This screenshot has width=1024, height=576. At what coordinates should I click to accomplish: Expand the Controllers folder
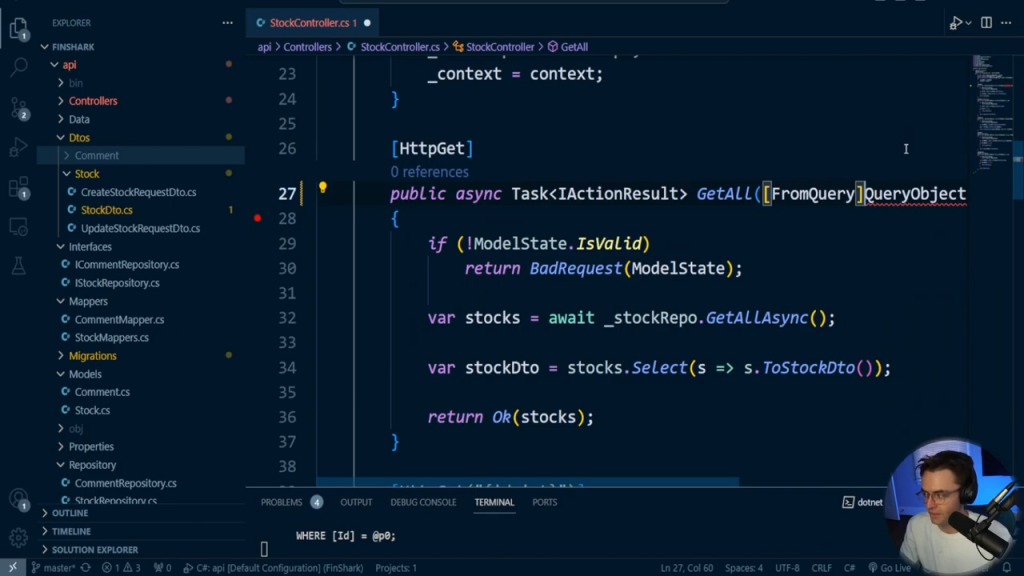(92, 101)
